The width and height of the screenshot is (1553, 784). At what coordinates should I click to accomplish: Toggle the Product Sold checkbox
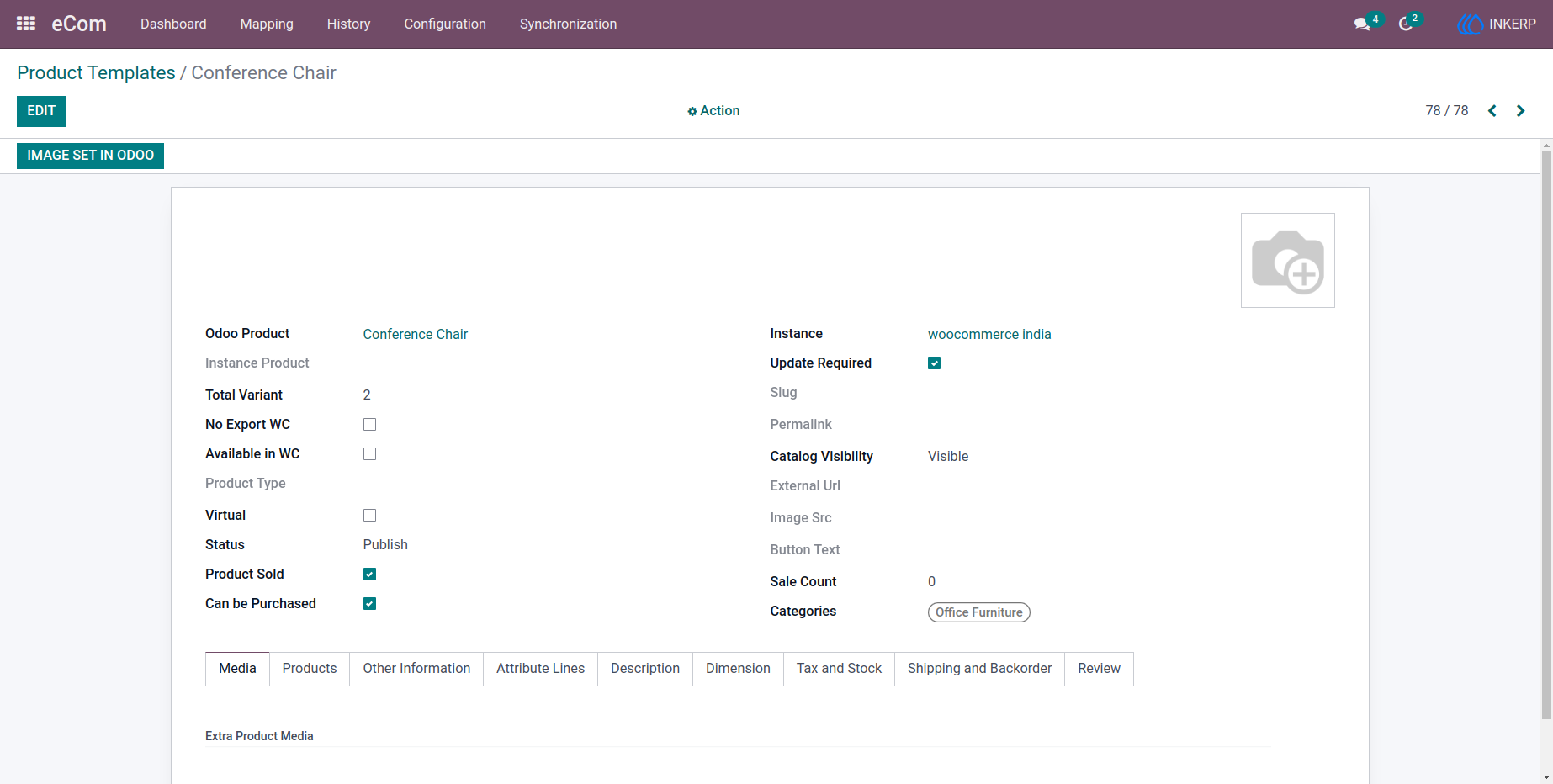pyautogui.click(x=369, y=575)
